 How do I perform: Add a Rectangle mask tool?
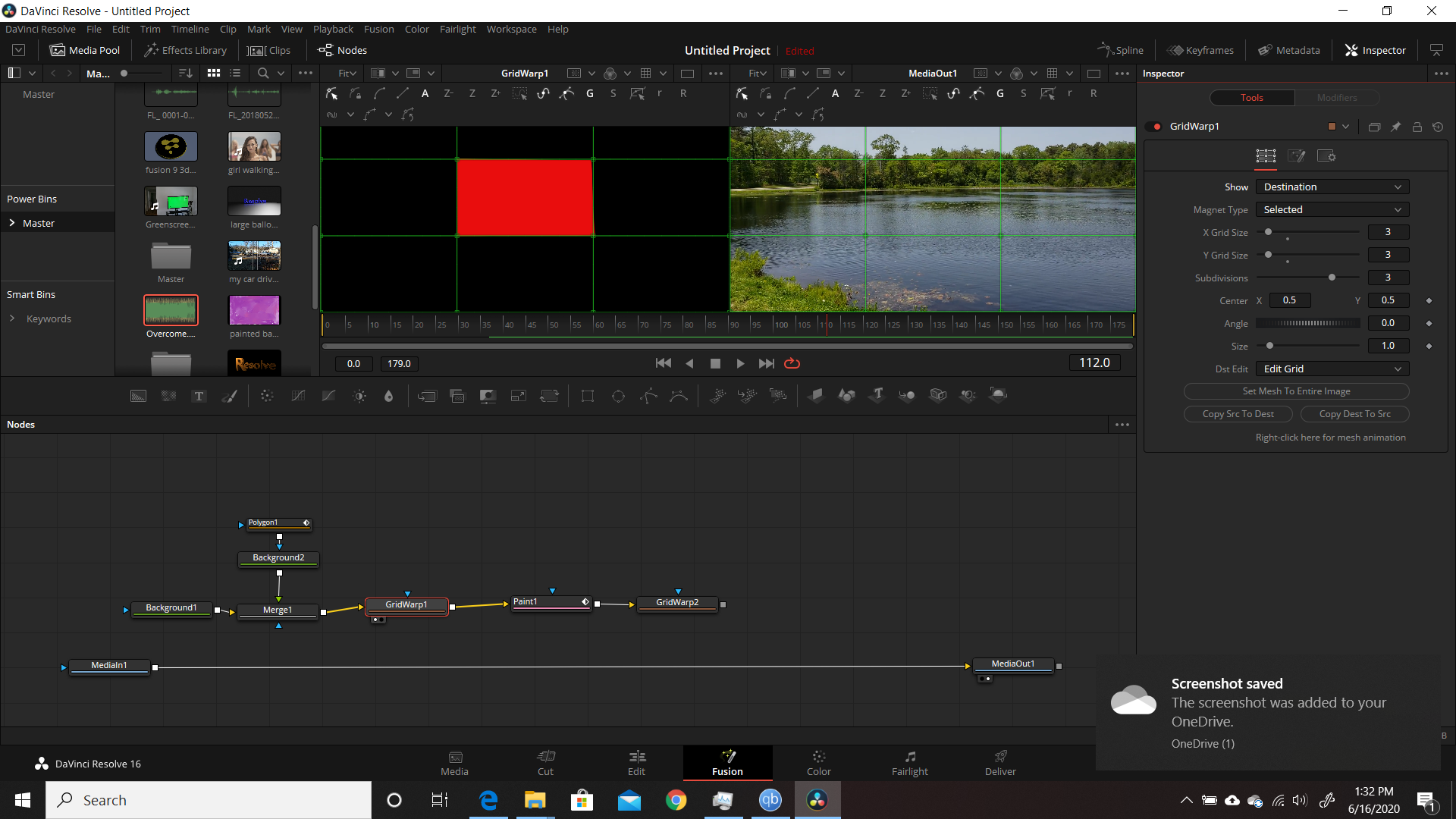[587, 396]
